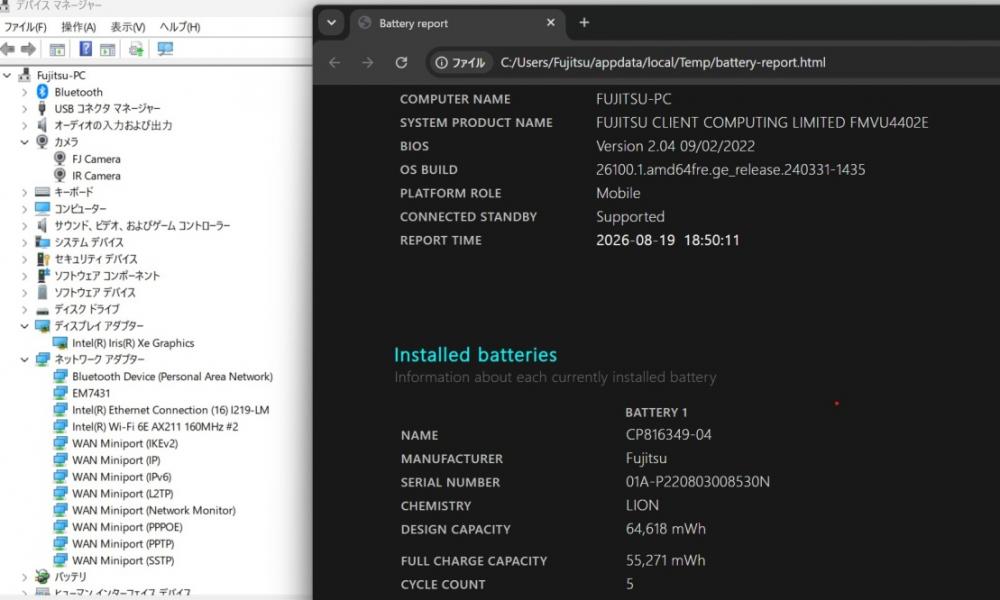Select the Battery report browser tab

(x=457, y=24)
